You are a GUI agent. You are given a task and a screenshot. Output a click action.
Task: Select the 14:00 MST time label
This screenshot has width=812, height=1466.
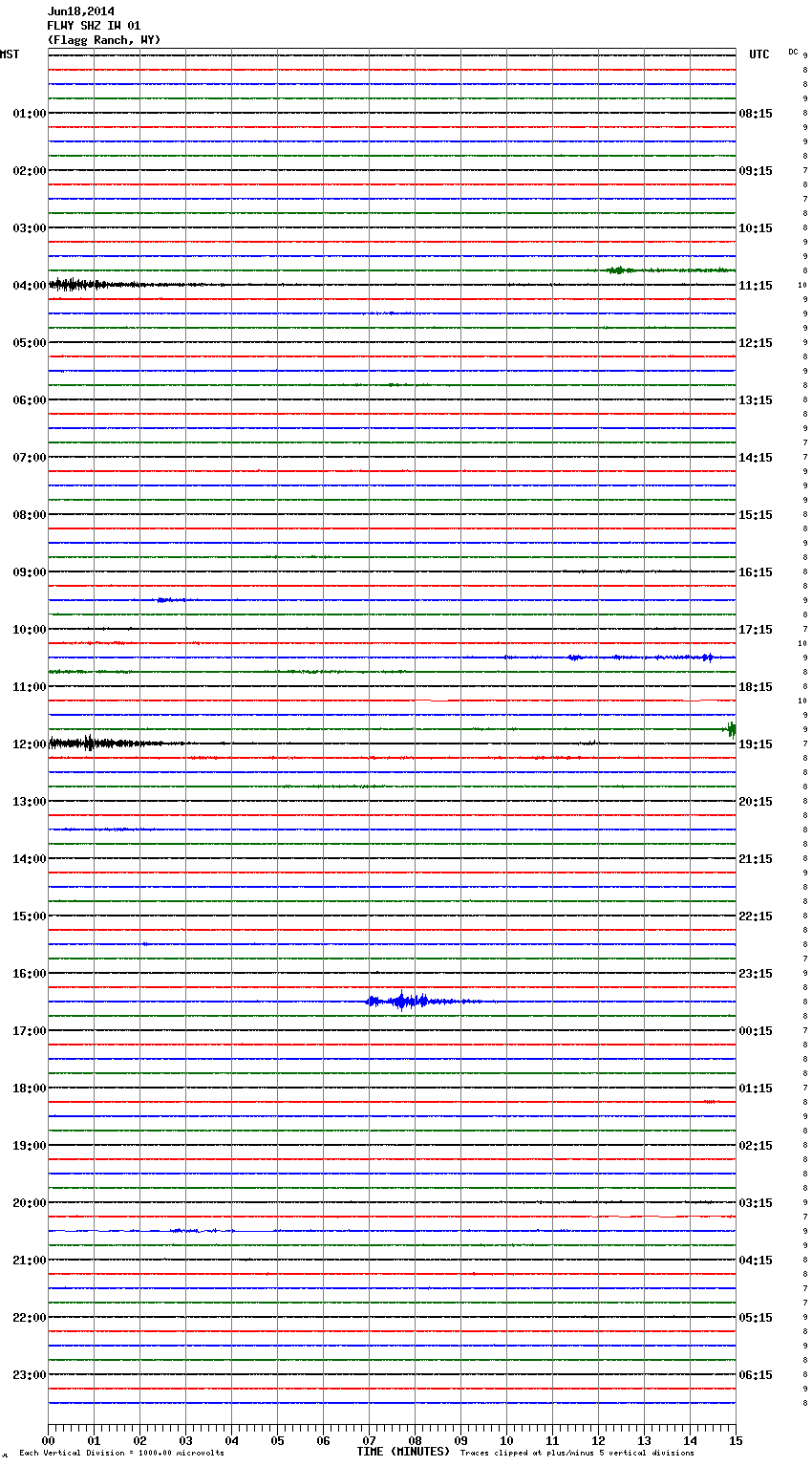(30, 859)
